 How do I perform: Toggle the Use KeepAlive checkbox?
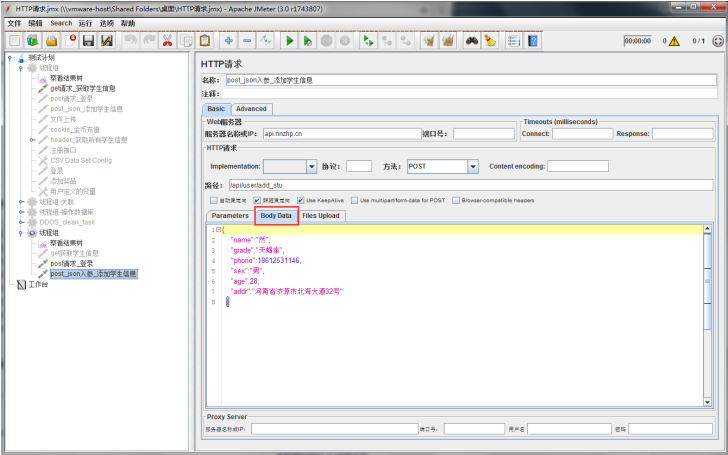pos(300,200)
